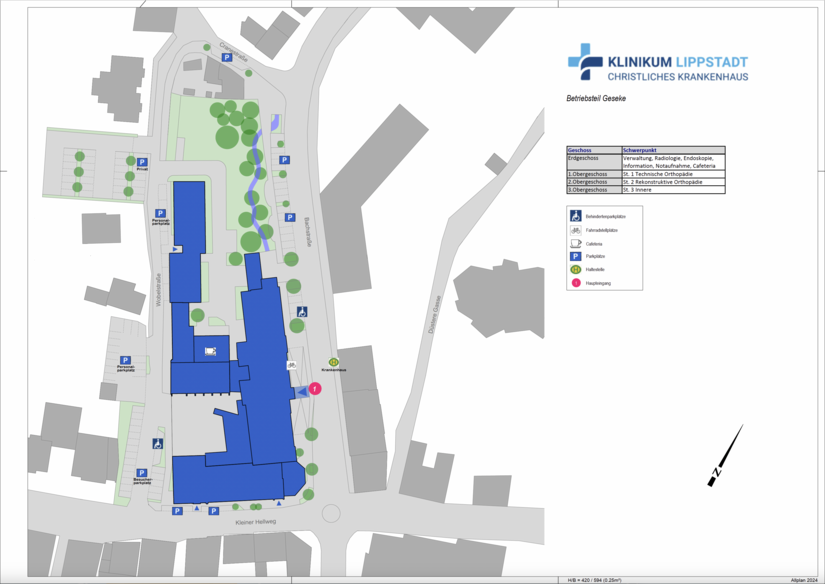Click the wheelchair parking icon by Bachstraße
Viewport: 825px width, 584px height.
point(302,312)
